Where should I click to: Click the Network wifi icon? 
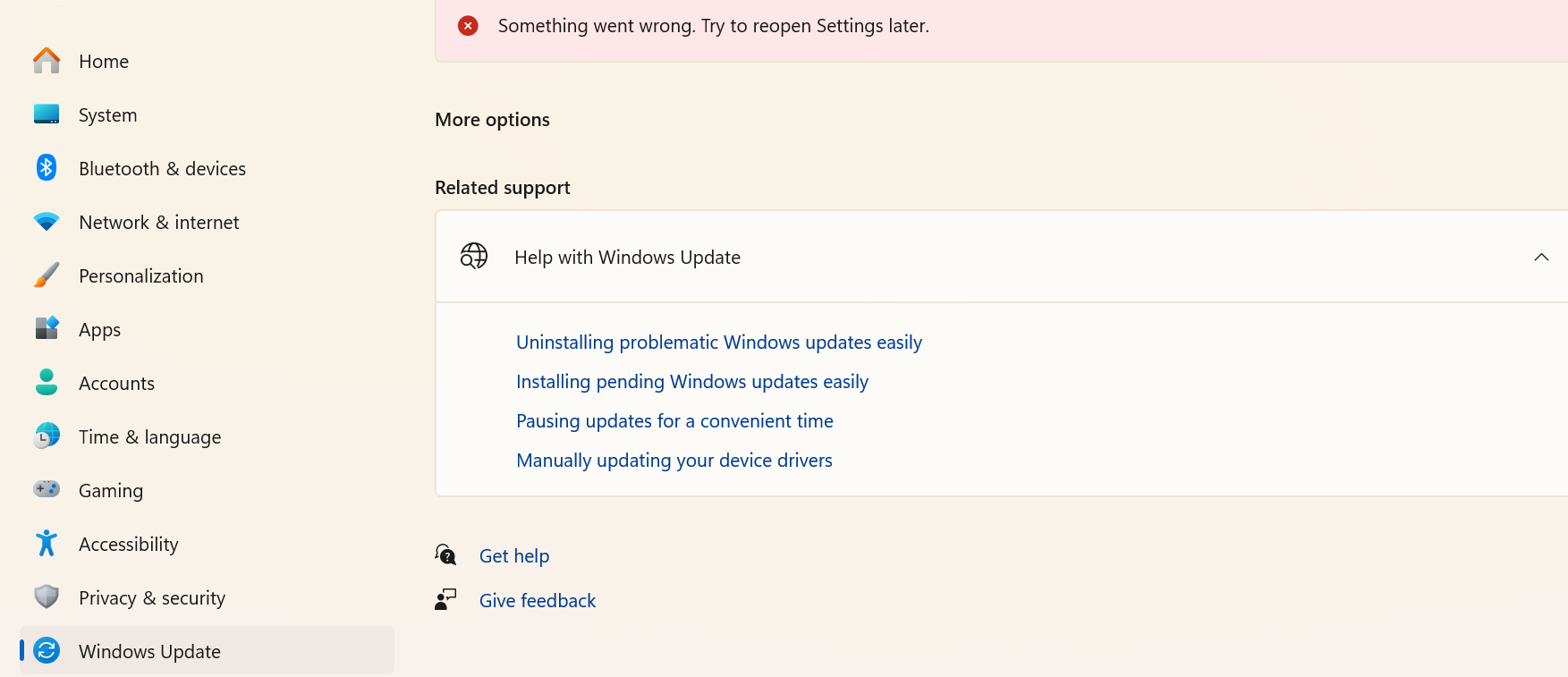(47, 222)
